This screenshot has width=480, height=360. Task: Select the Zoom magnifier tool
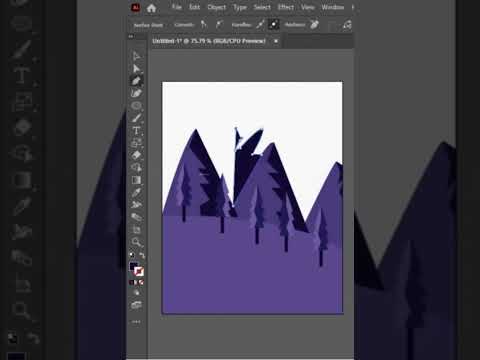click(x=136, y=242)
